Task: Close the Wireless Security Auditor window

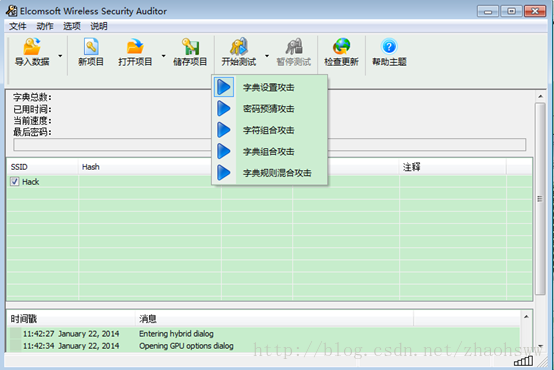Action: (x=535, y=11)
